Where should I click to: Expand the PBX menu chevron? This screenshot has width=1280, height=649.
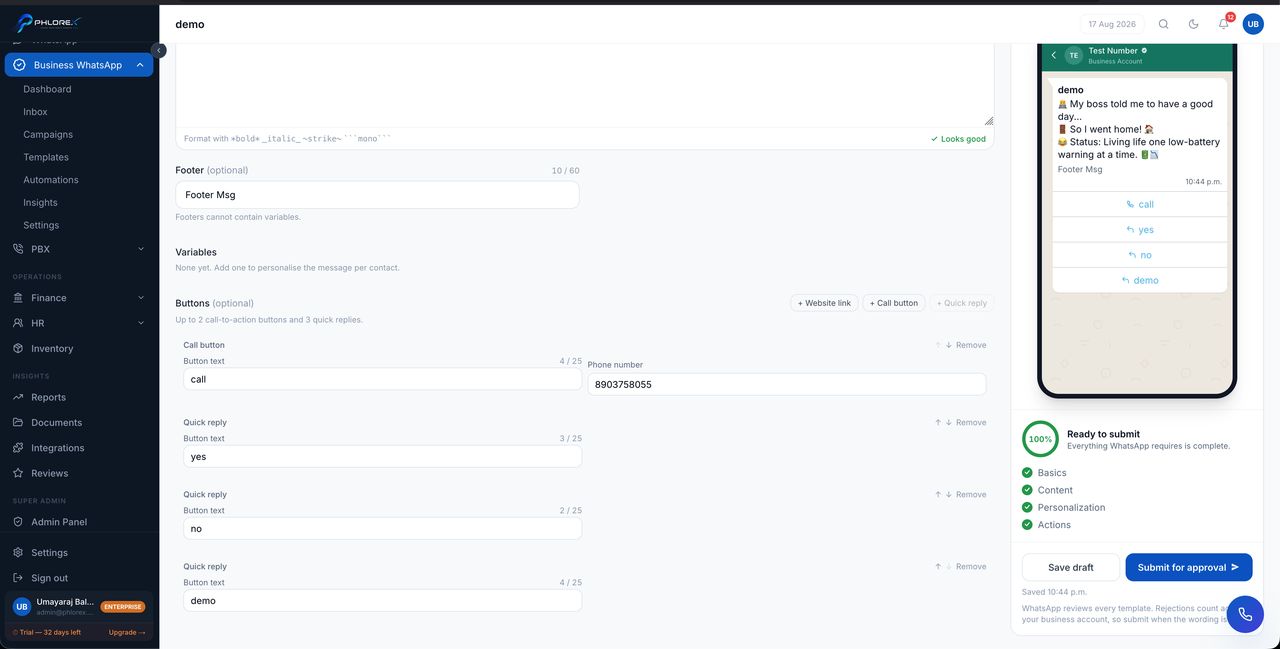point(140,249)
